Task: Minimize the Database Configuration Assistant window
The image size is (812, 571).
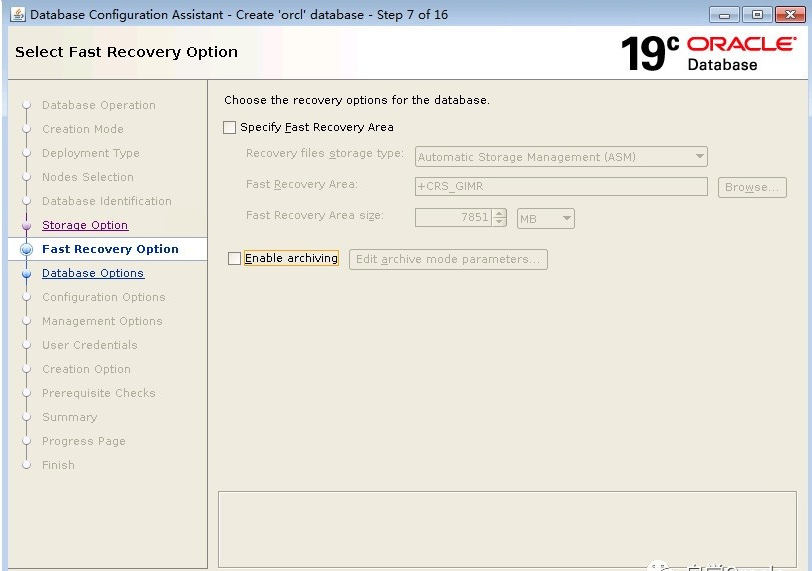Action: [x=724, y=14]
